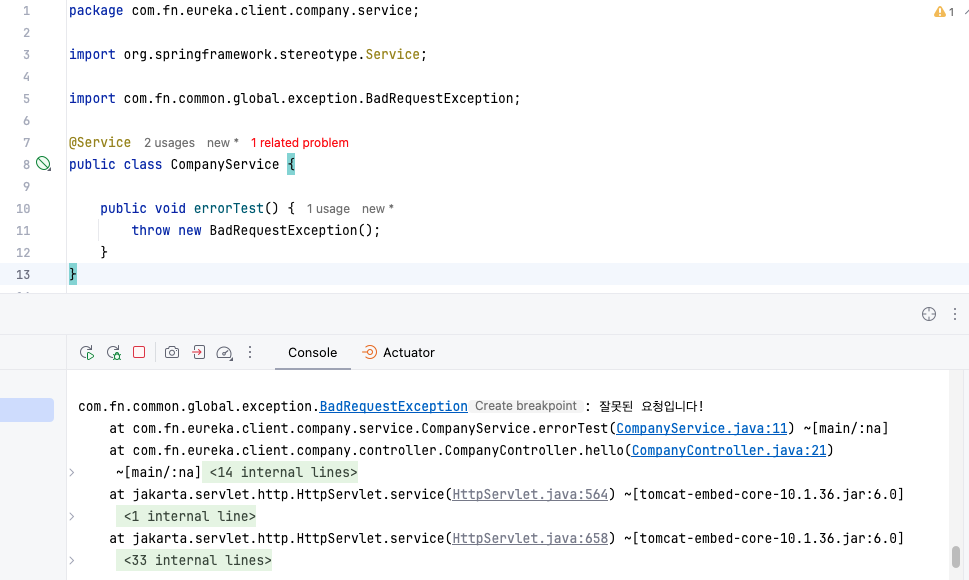Select the highlighted item in left run panel

coord(27,410)
